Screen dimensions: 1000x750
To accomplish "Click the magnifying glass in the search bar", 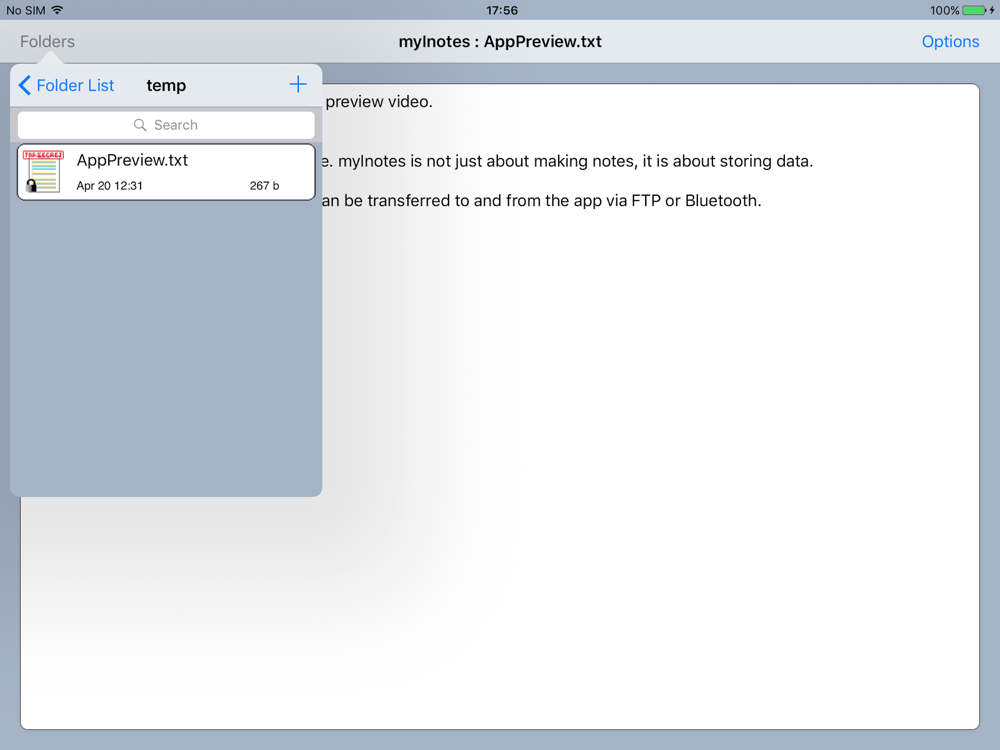I will coord(141,125).
